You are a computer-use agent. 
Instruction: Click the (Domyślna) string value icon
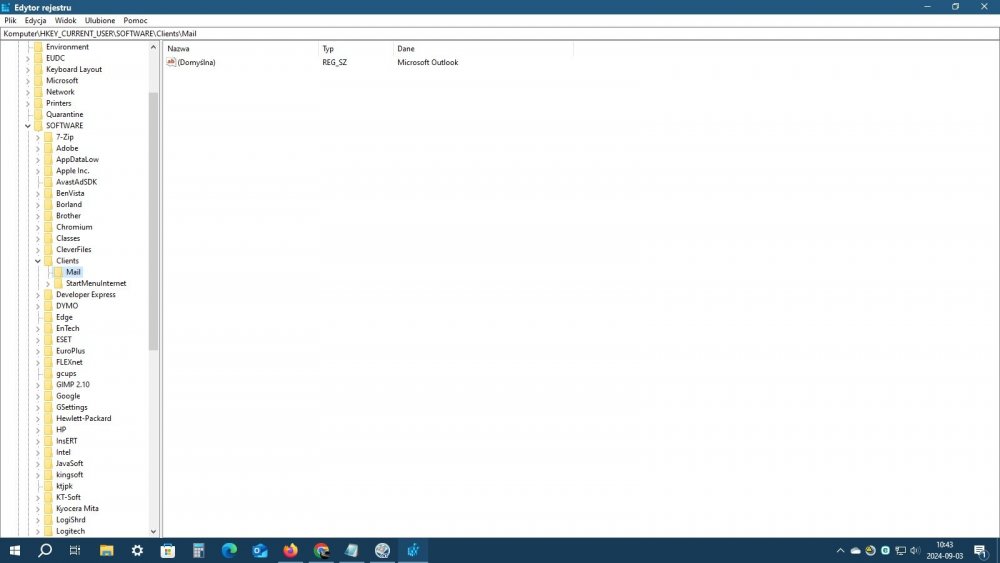click(172, 63)
